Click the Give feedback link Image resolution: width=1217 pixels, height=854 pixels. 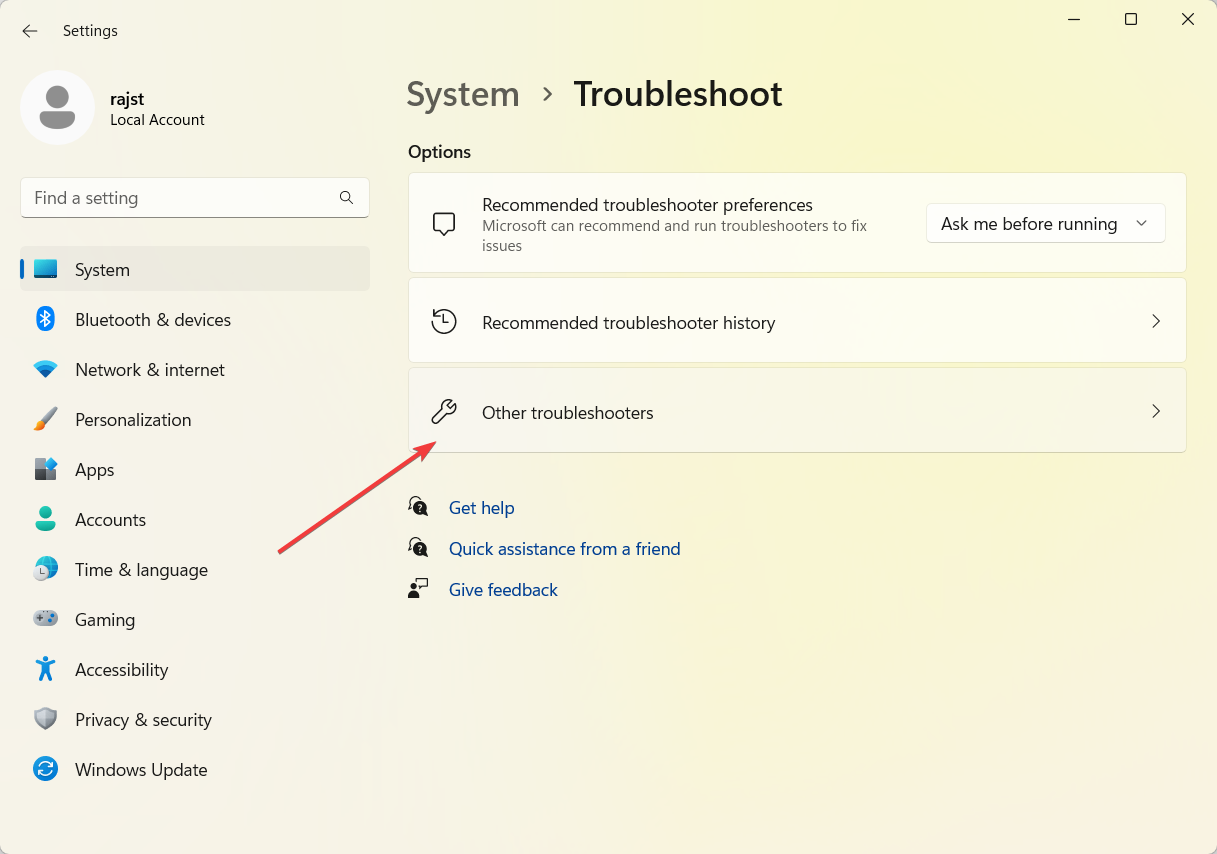(503, 590)
